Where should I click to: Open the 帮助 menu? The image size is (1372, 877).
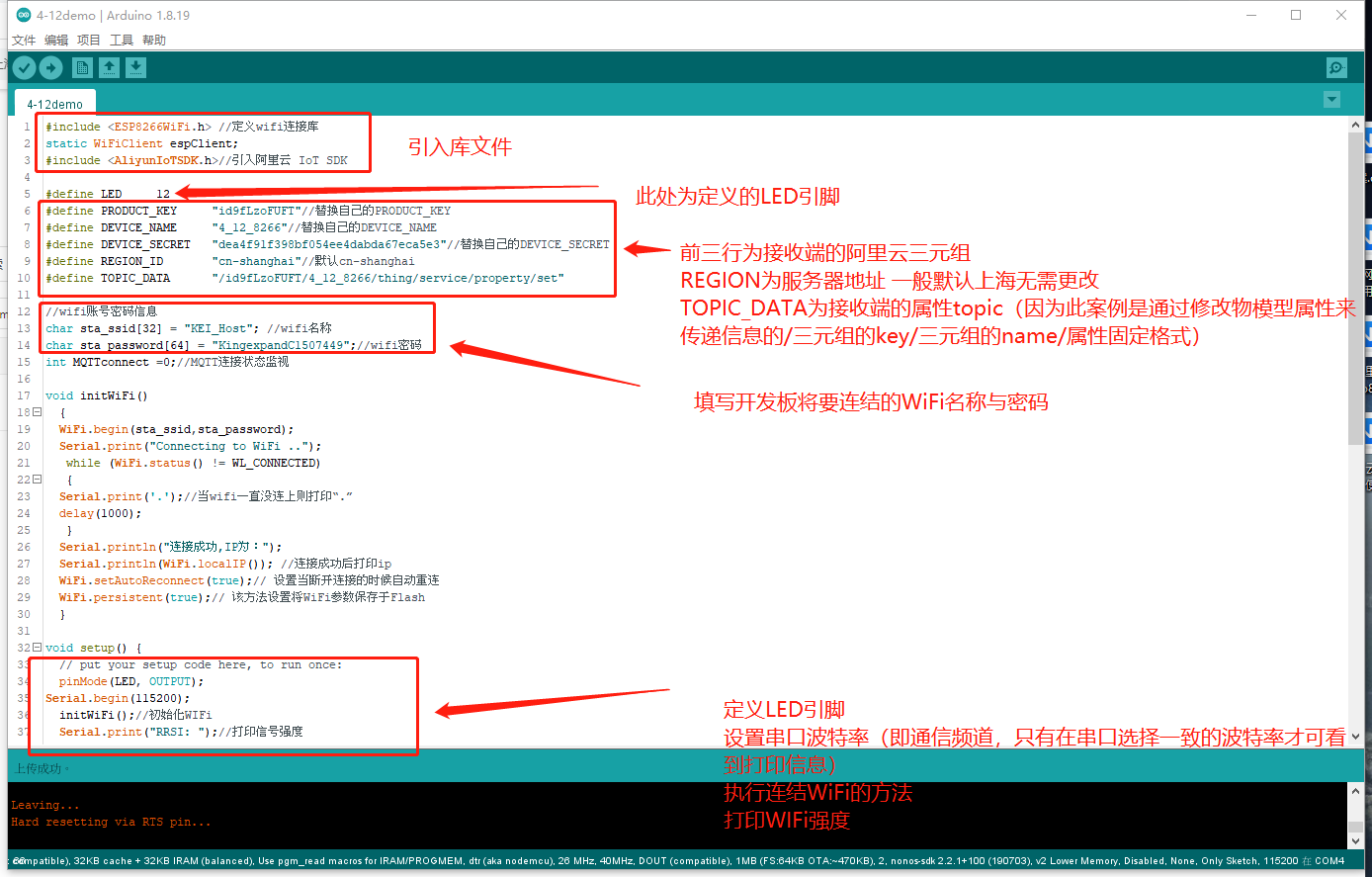point(154,41)
